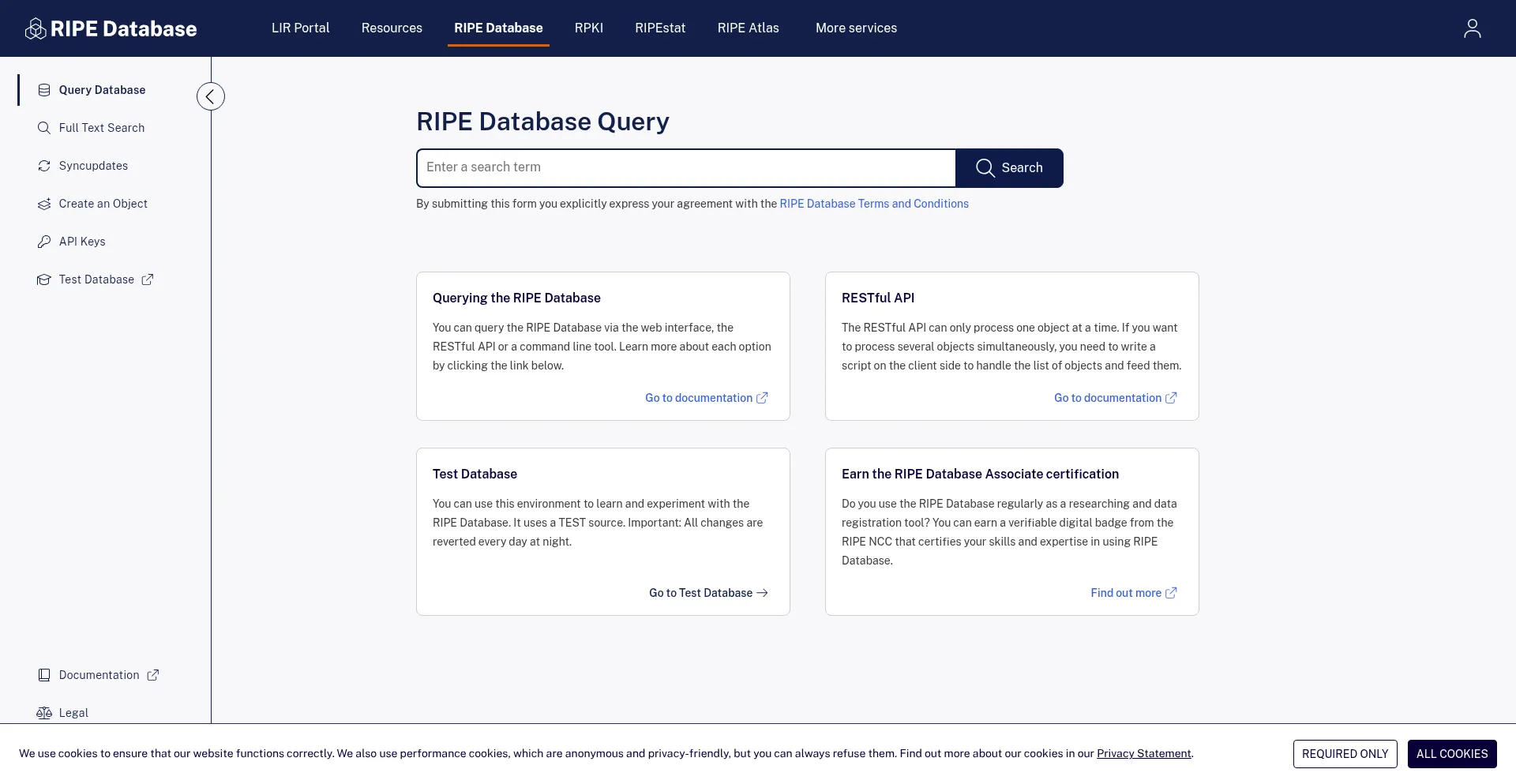
Task: Click Find out more about Associate certification
Action: point(1126,593)
